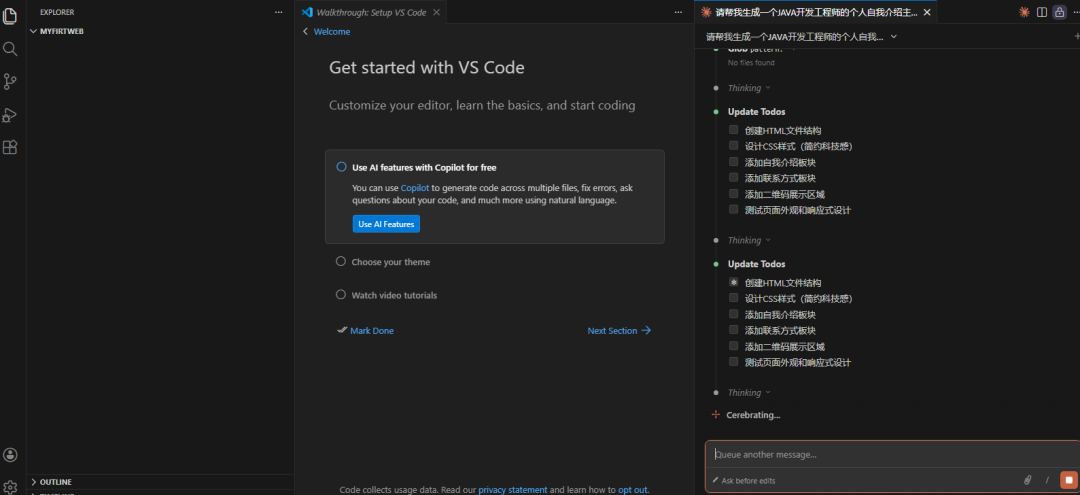This screenshot has height=495, width=1080.
Task: Open the session title dropdown chevron
Action: click(894, 36)
